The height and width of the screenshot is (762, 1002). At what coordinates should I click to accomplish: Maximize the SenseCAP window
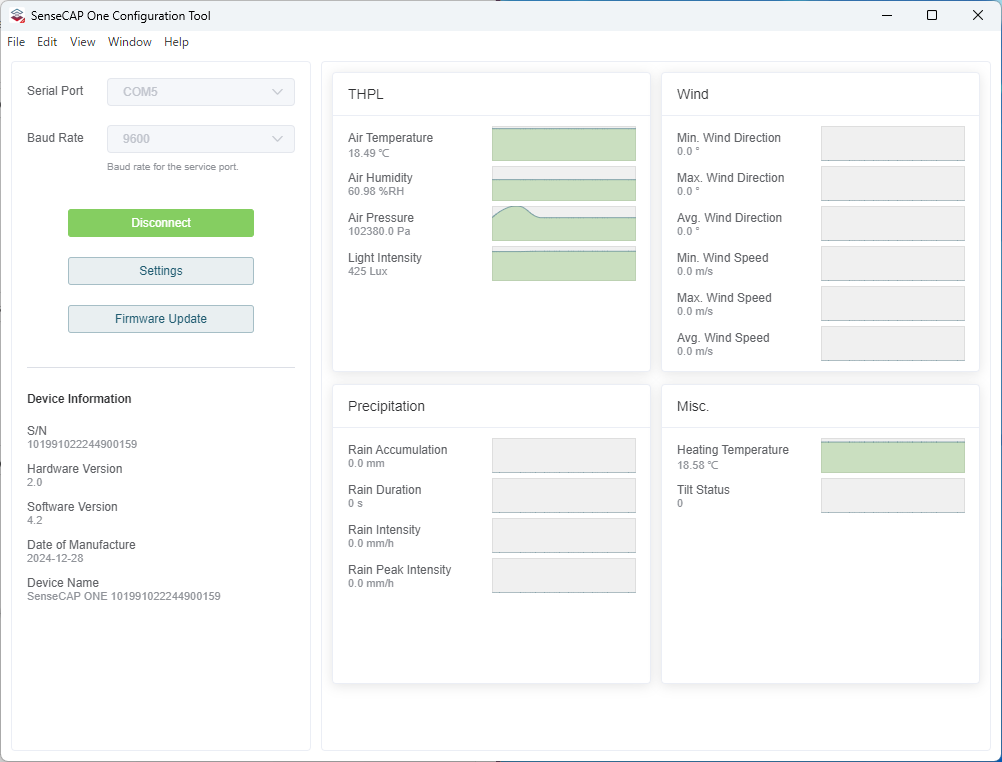[932, 15]
